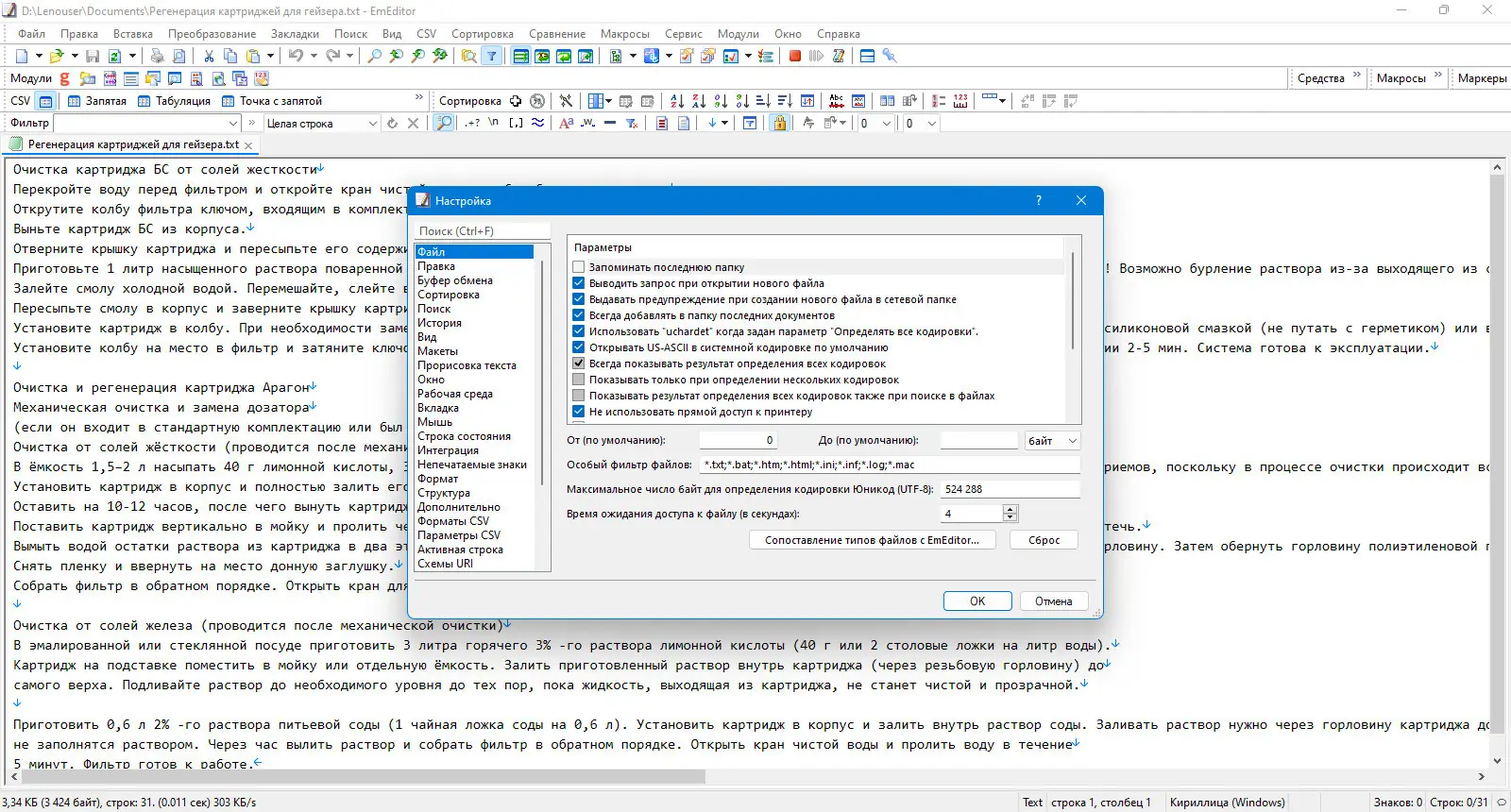Click the regular expression .+? filter icon
Viewport: 1511px width, 812px height.
tap(472, 124)
